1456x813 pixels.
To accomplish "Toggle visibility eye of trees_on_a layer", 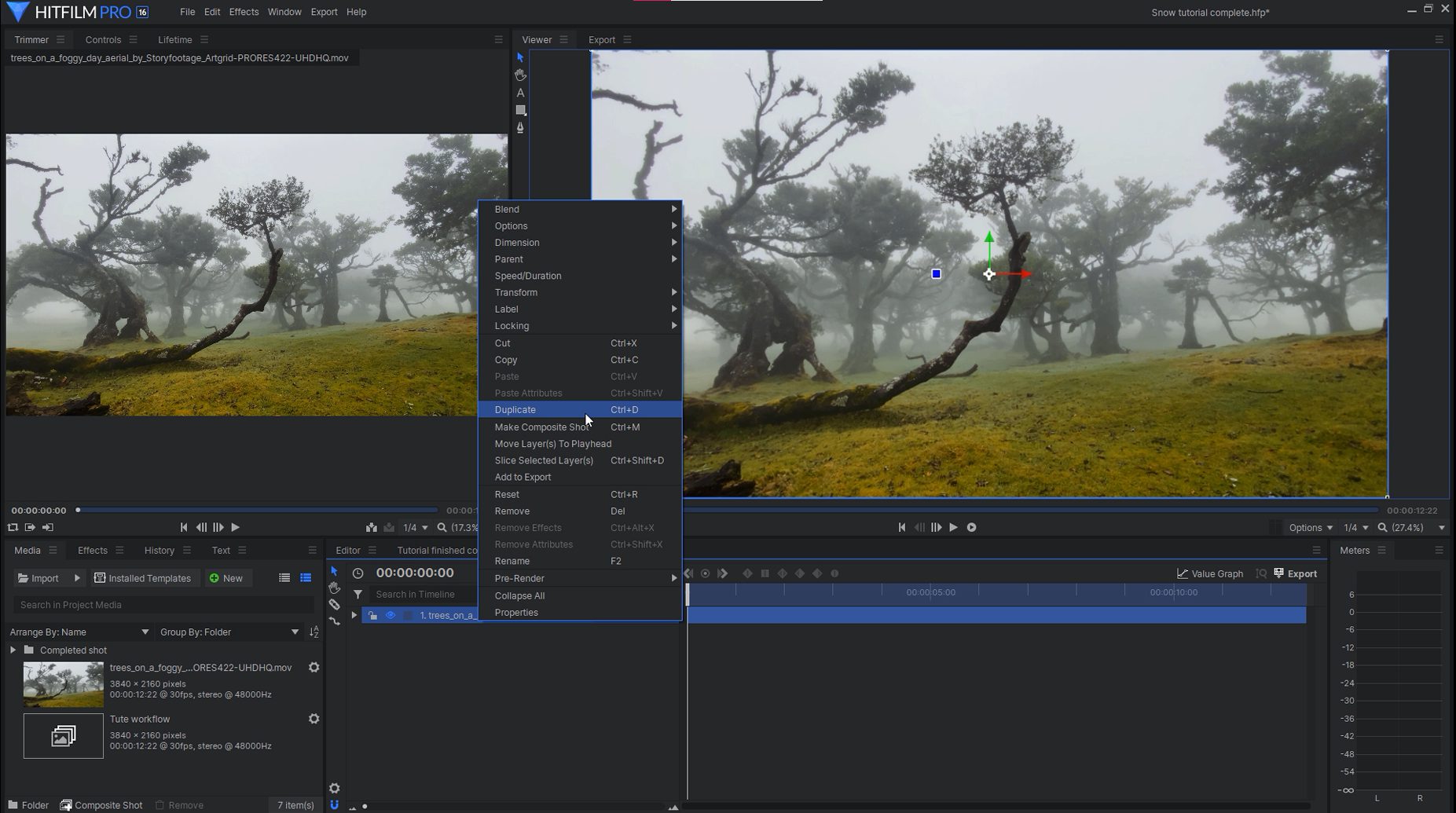I will (x=390, y=615).
